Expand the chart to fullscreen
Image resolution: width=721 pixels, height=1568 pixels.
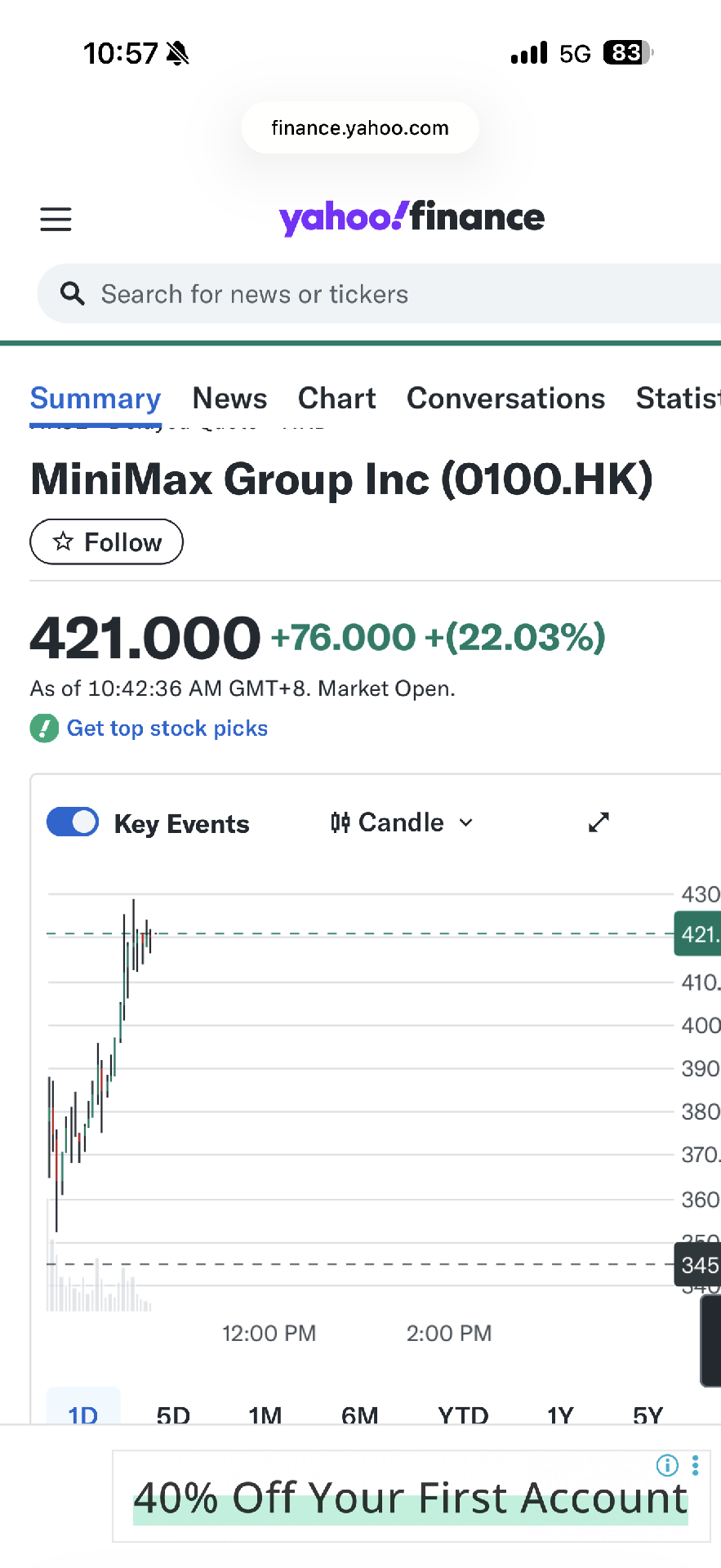[x=599, y=822]
